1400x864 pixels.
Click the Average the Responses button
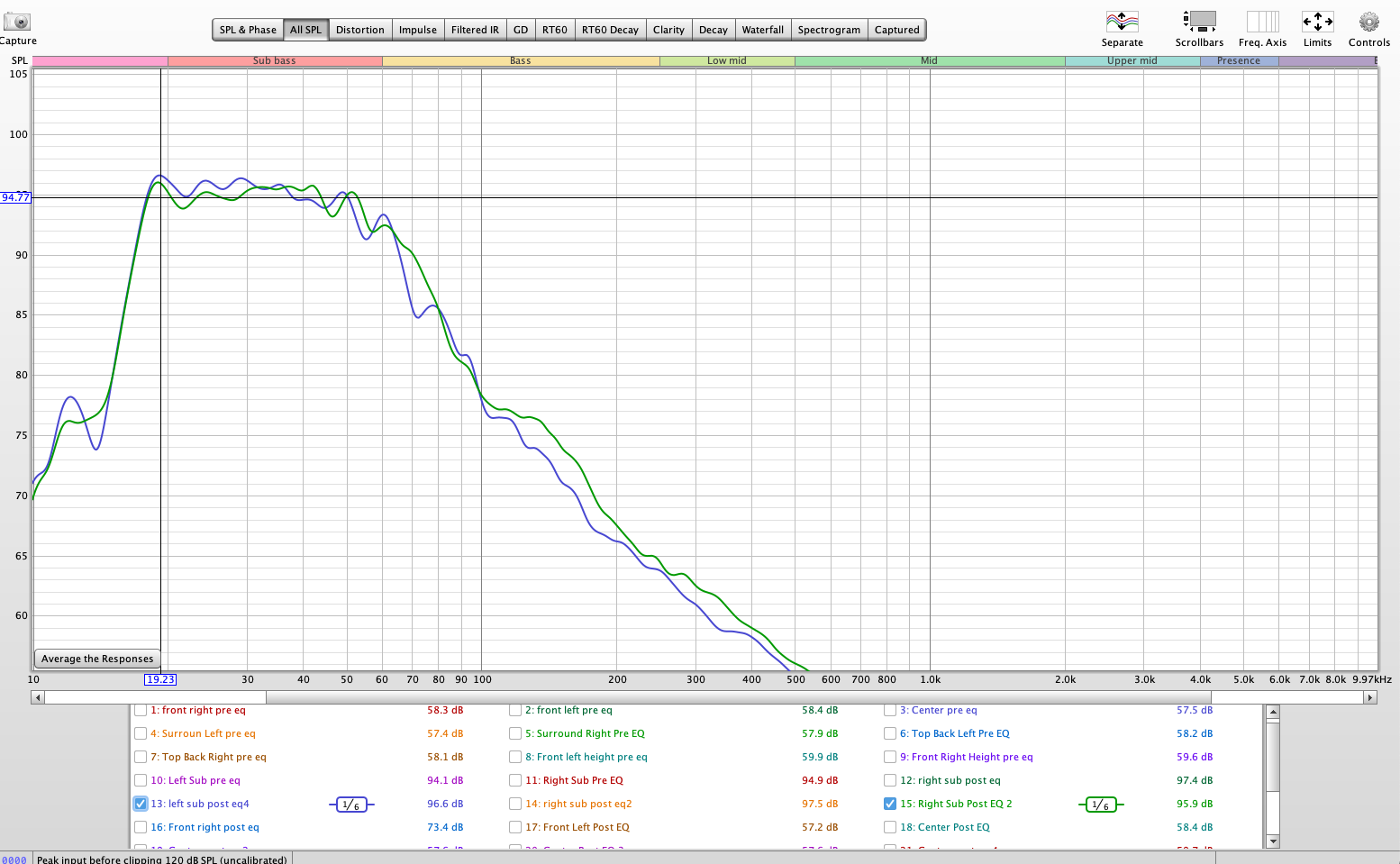pos(97,659)
